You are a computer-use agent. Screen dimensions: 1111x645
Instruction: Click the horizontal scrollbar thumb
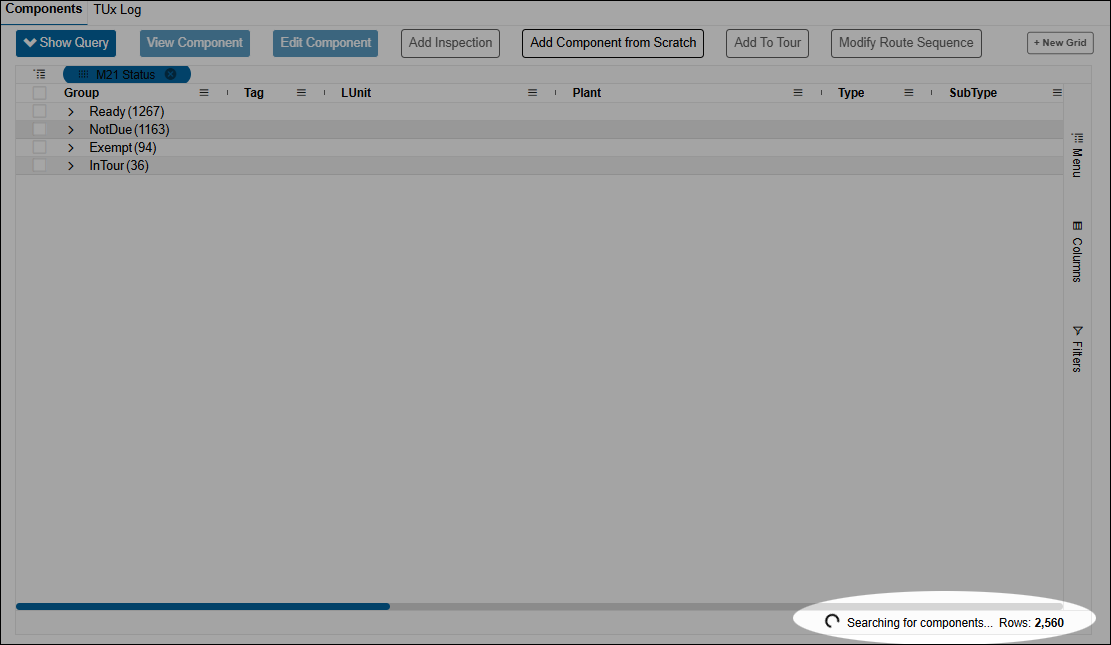click(x=202, y=606)
